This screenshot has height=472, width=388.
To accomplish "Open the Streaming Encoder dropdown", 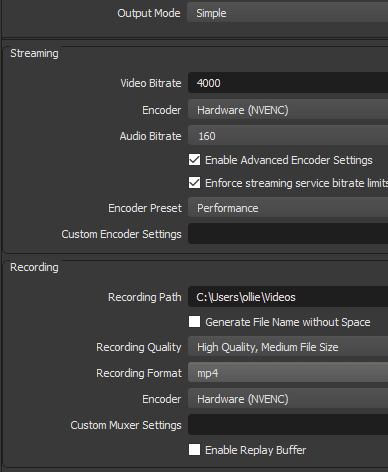I will click(288, 110).
